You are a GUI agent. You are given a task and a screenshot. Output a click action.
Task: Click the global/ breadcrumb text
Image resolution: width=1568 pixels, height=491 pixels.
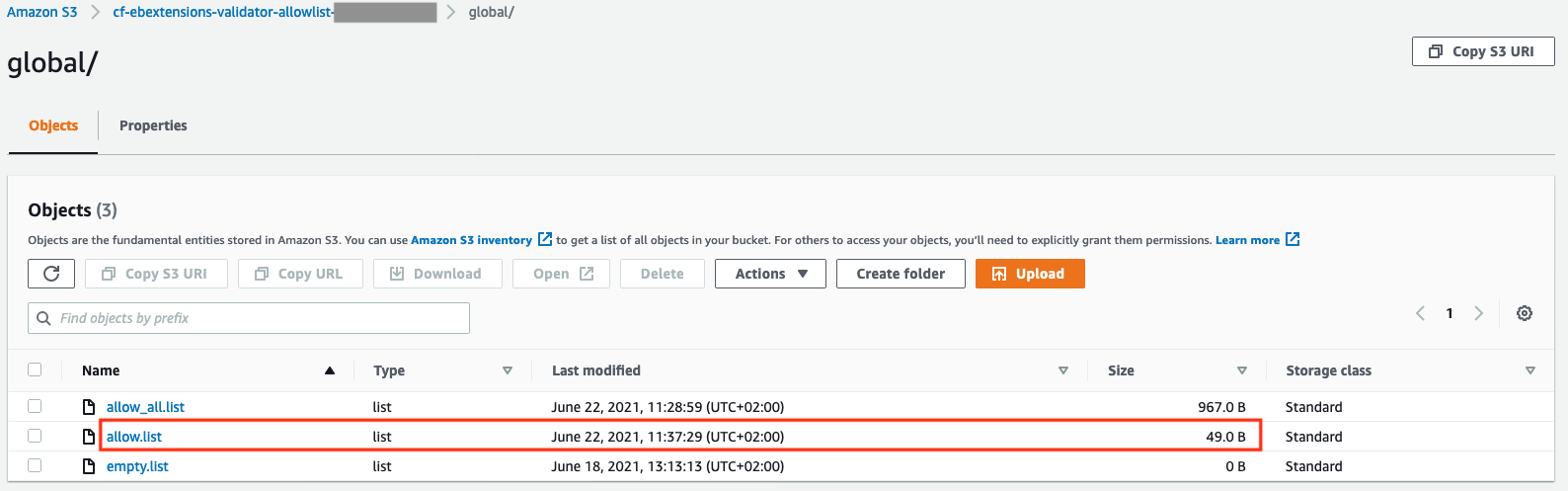click(x=491, y=12)
